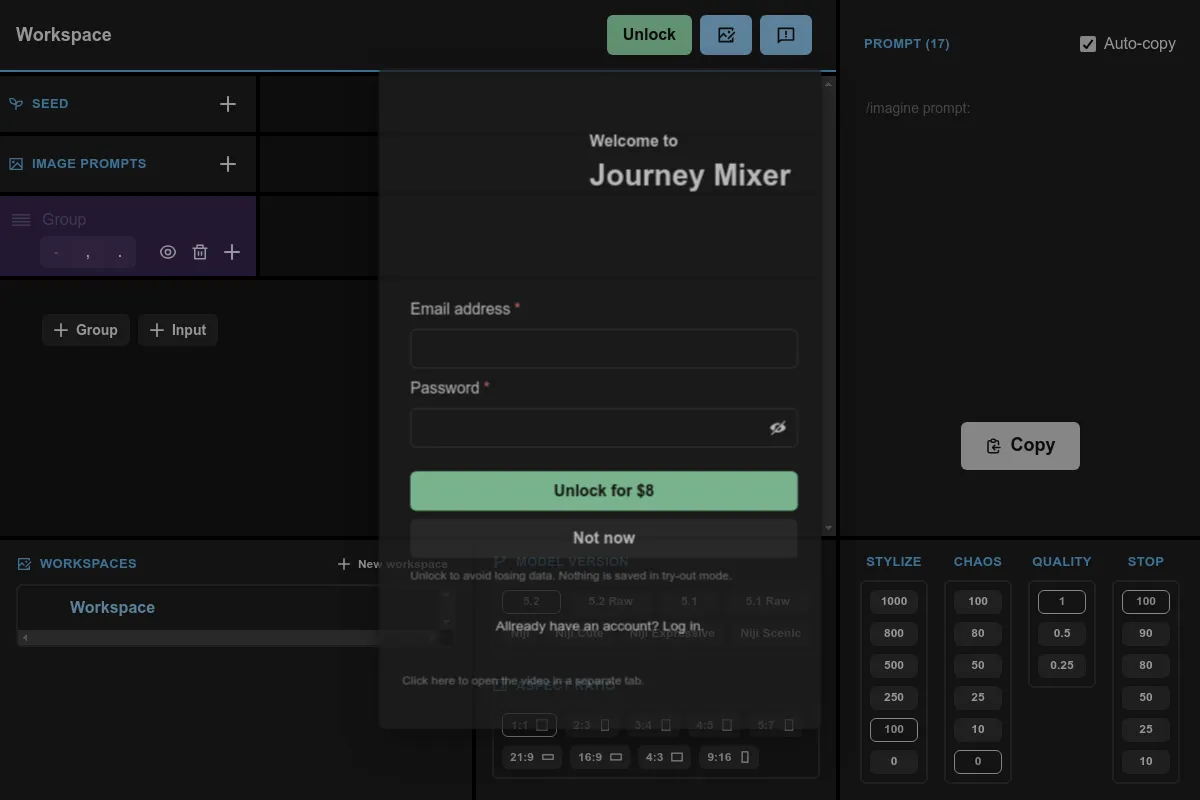Add a new seed with plus icon
This screenshot has width=1200, height=800.
[x=228, y=104]
